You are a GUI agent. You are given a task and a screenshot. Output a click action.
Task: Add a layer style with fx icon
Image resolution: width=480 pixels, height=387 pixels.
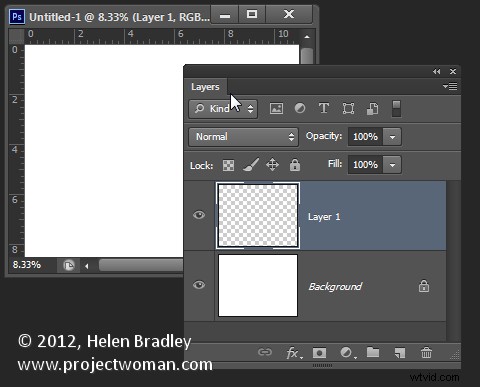tap(294, 353)
